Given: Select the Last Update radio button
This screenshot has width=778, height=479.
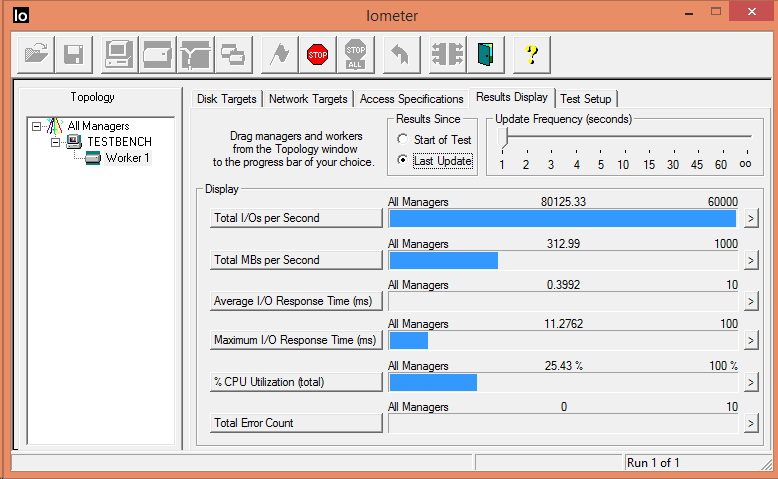Looking at the screenshot, I should coord(403,160).
